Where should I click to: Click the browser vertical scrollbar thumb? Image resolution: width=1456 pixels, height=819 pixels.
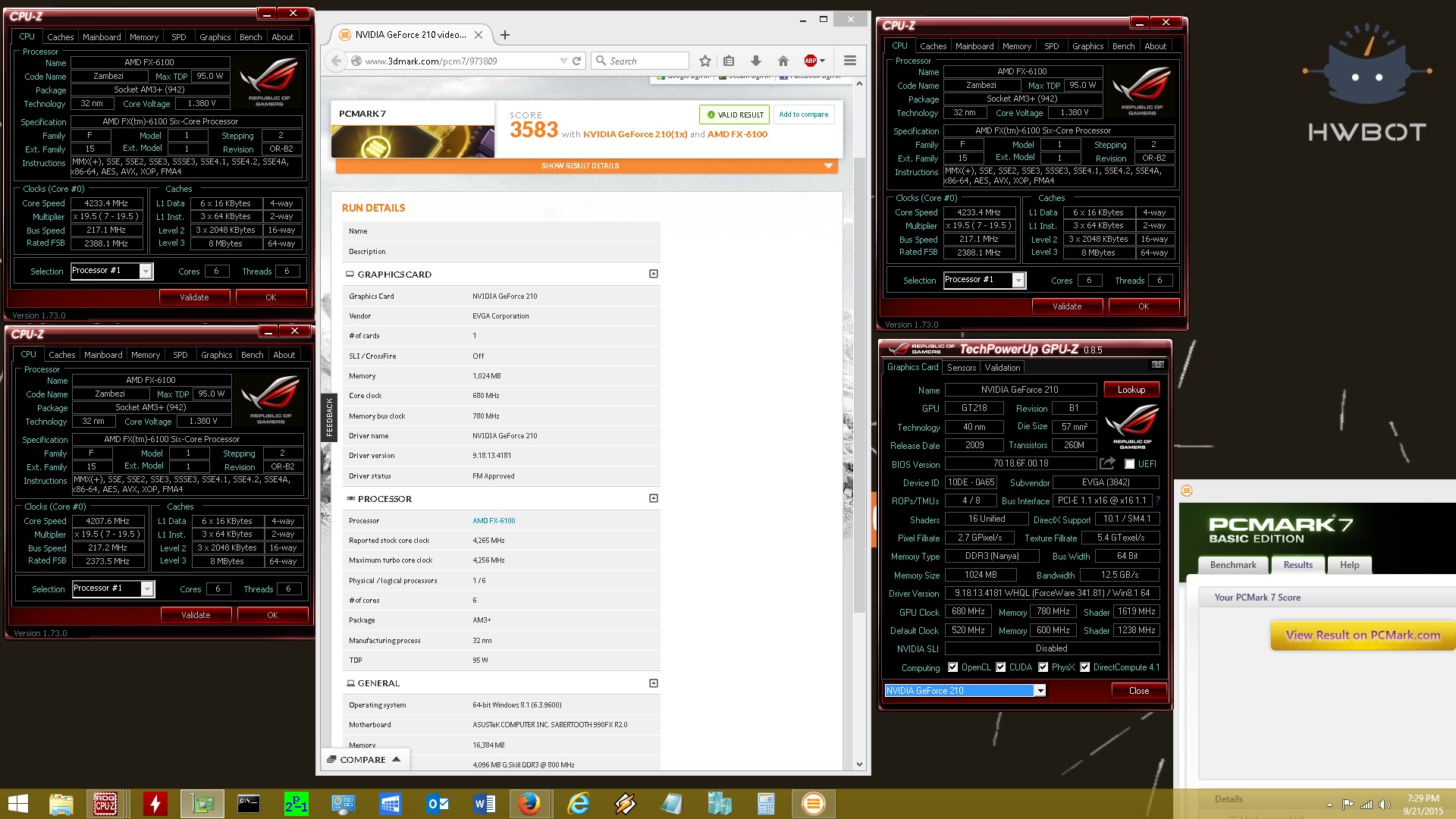click(x=859, y=384)
